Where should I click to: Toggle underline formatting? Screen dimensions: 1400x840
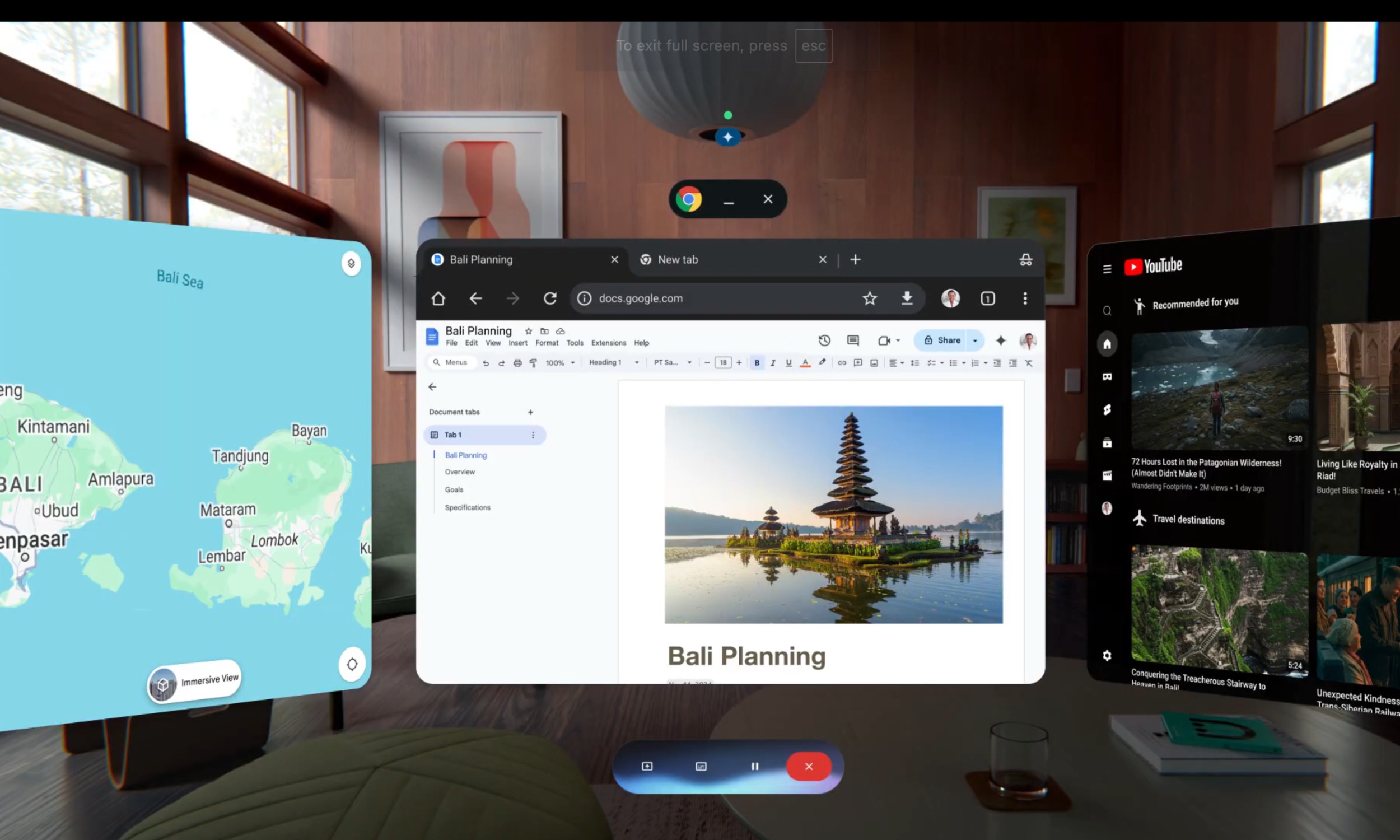point(788,363)
